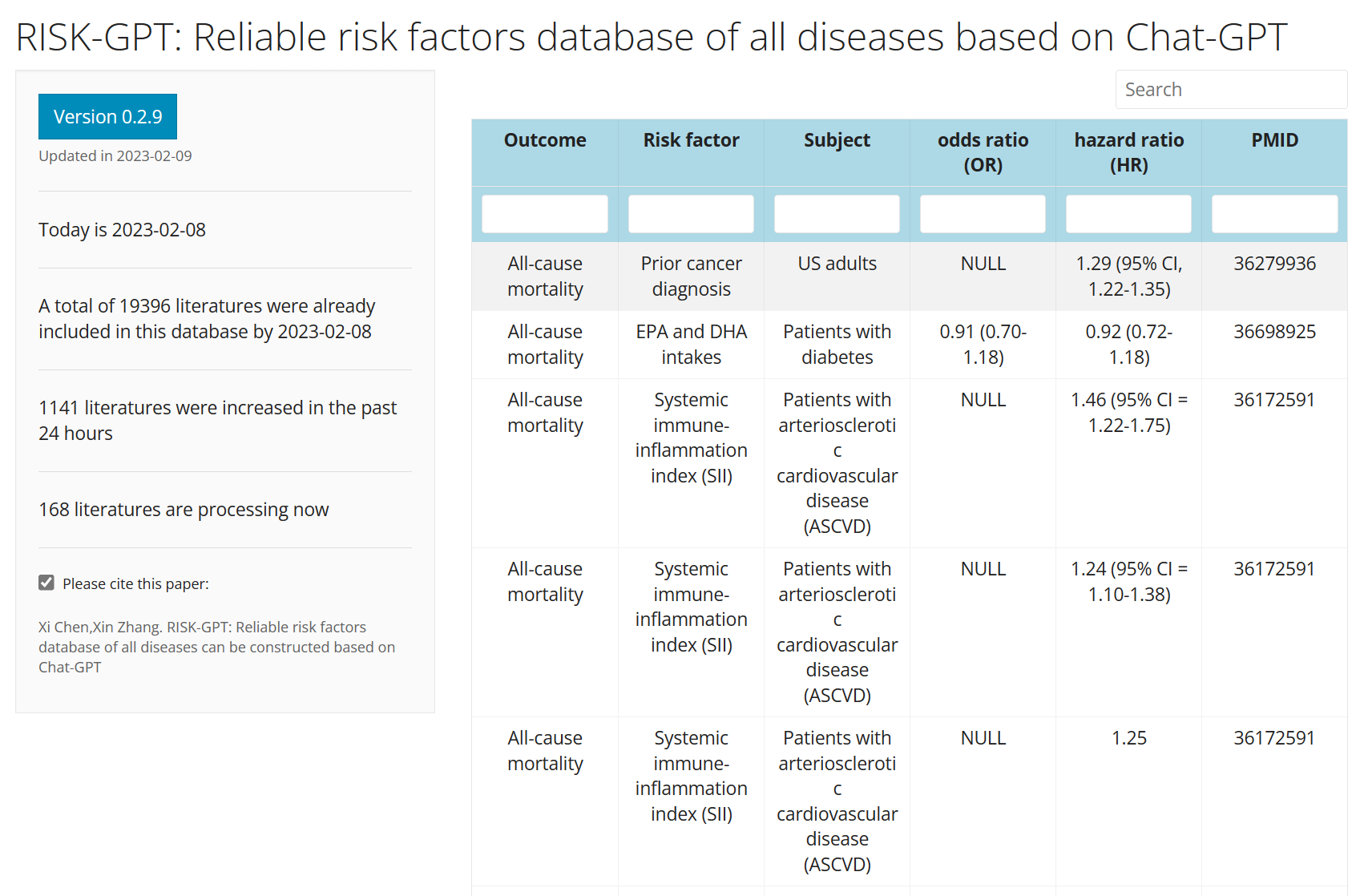Click the Subject filter input field

click(836, 214)
